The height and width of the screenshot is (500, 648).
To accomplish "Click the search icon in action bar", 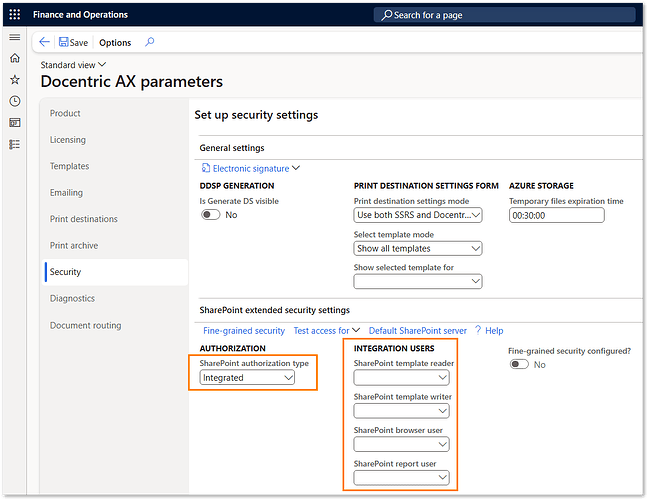I will click(x=150, y=42).
